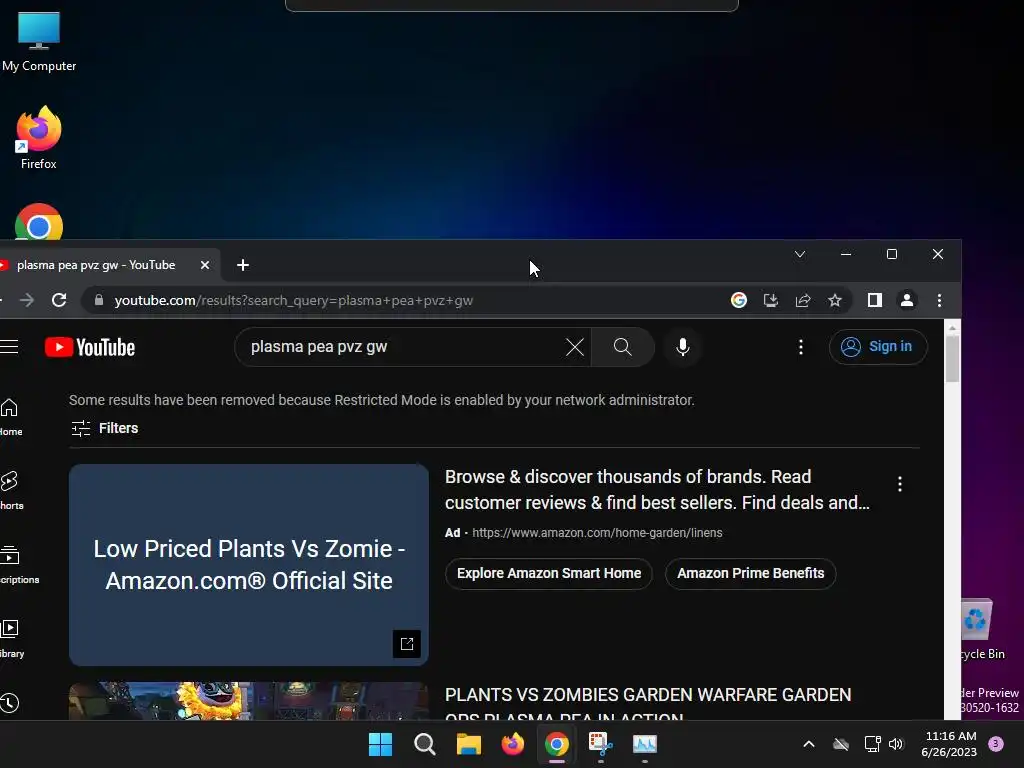Search with your voice microphone button
This screenshot has height=768, width=1024.
(x=683, y=347)
